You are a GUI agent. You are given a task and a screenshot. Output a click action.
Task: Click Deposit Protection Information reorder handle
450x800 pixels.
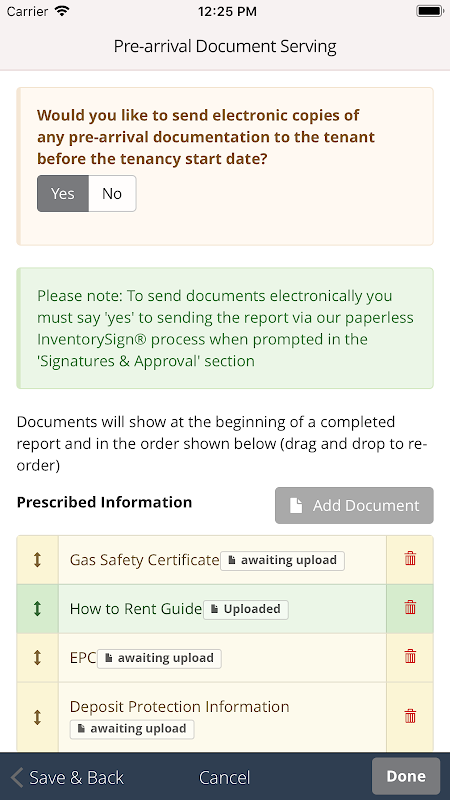[37, 717]
